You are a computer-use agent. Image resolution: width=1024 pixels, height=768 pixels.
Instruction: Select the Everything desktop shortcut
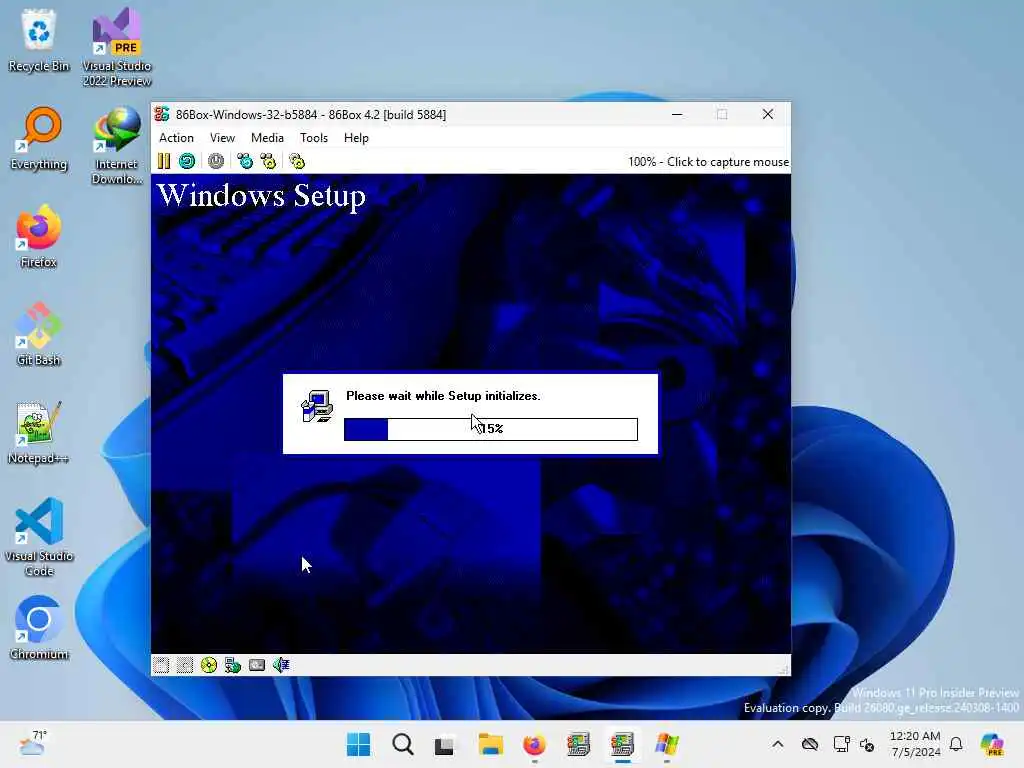pos(39,138)
